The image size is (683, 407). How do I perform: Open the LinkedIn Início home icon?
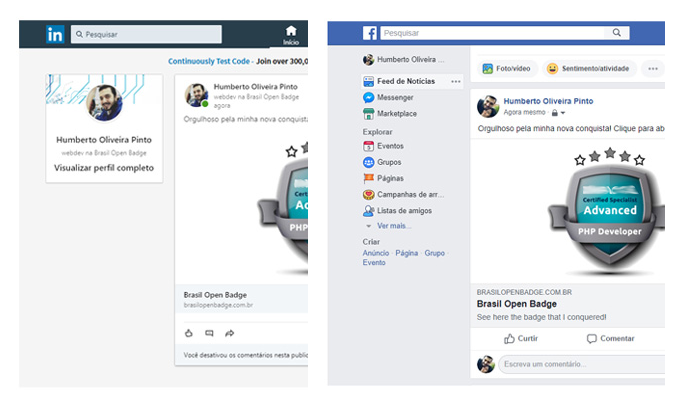291,35
